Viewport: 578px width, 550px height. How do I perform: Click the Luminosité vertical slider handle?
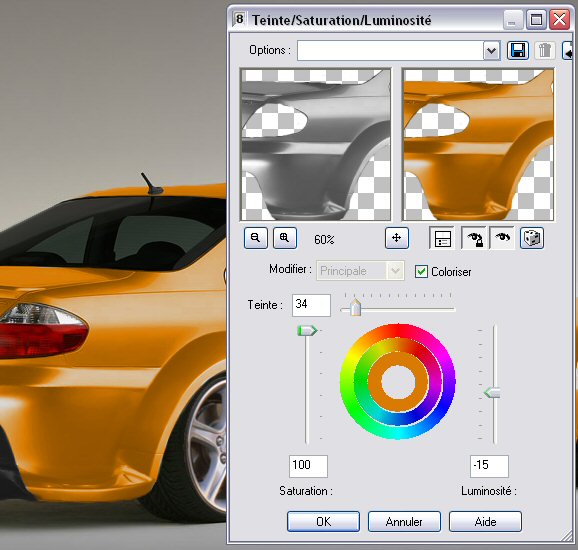click(x=492, y=393)
